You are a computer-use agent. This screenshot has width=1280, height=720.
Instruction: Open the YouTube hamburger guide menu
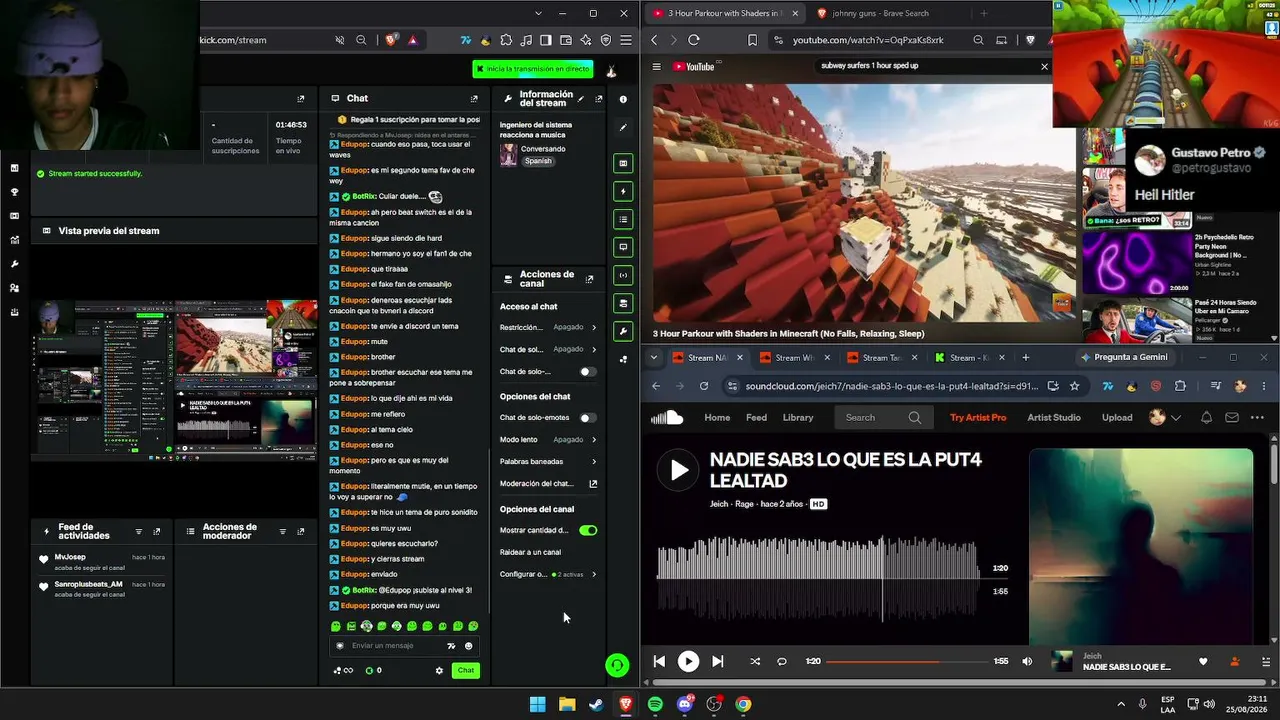coord(657,67)
